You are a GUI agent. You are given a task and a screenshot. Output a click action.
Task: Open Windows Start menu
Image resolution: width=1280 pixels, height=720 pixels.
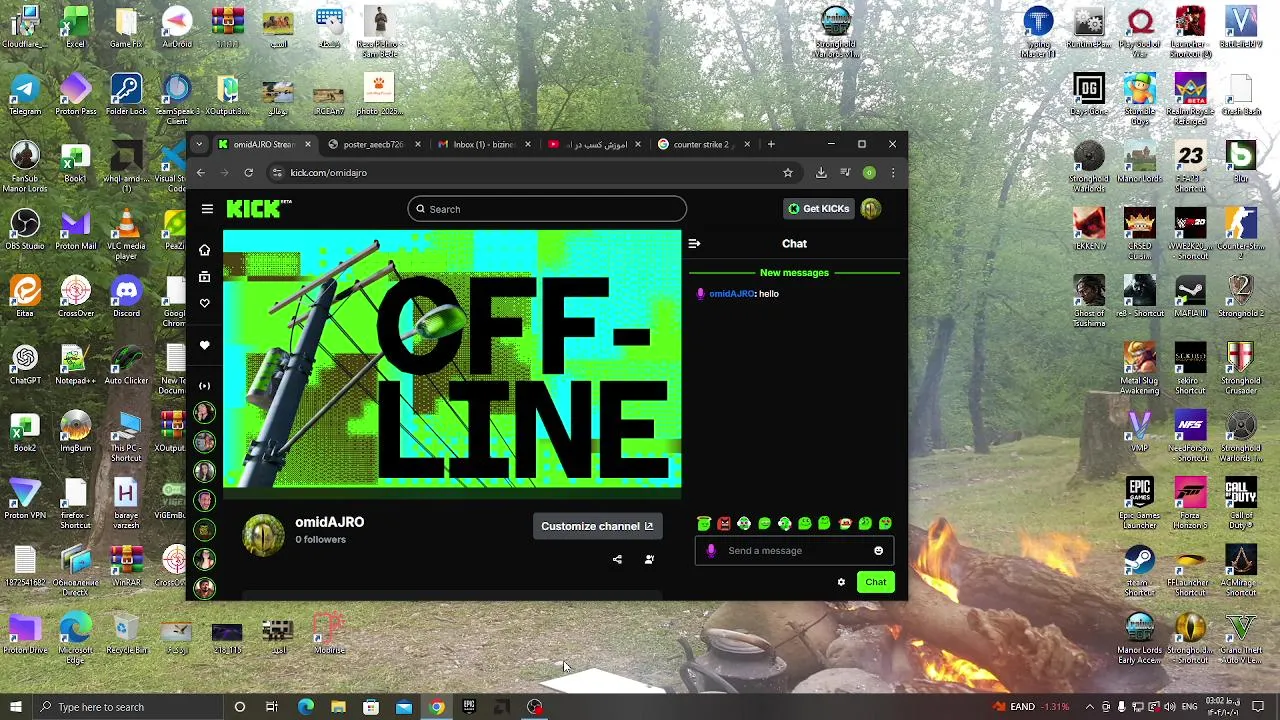click(x=15, y=707)
